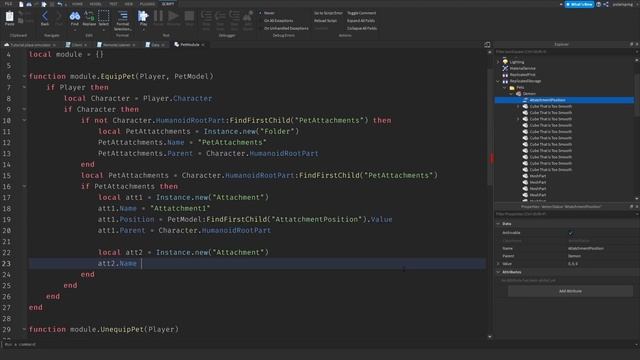Viewport: 640px width, 360px height.
Task: Switch to the VIEW ribbon tab
Action: coord(129,4)
